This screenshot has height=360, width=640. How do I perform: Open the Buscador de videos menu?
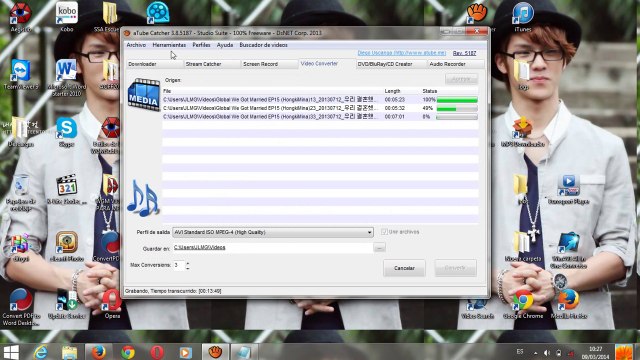263,45
